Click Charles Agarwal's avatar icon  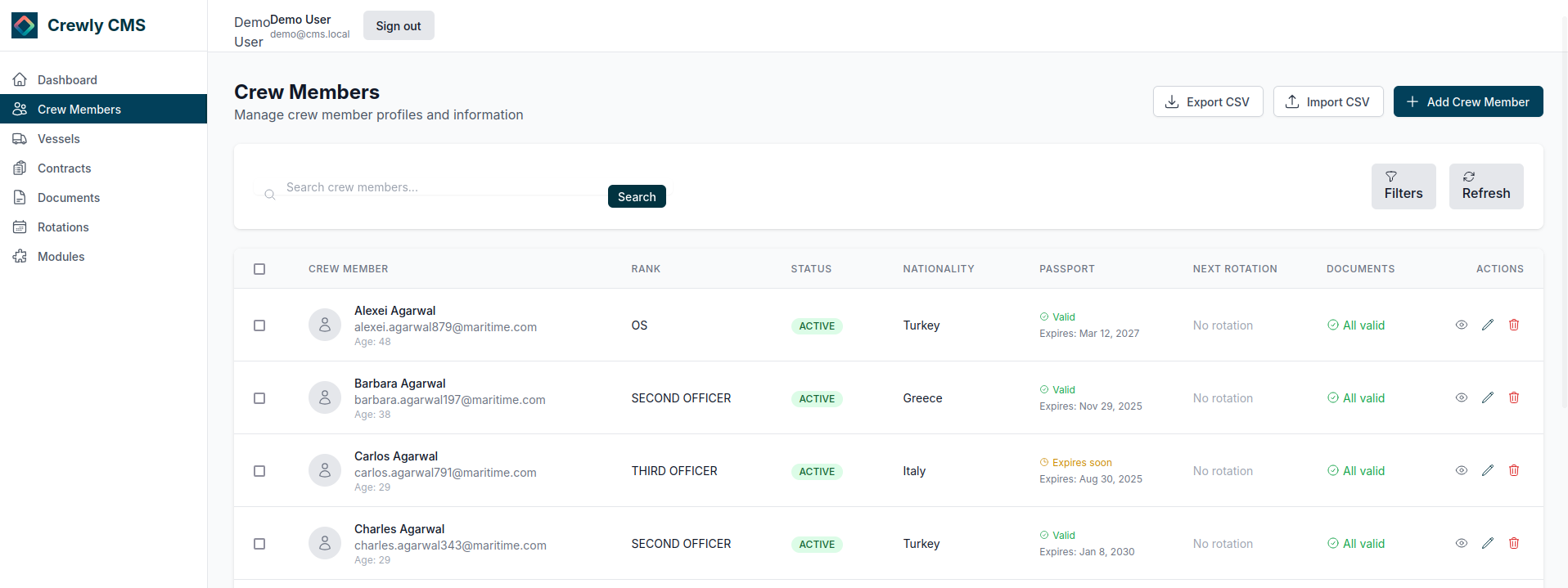tap(325, 543)
